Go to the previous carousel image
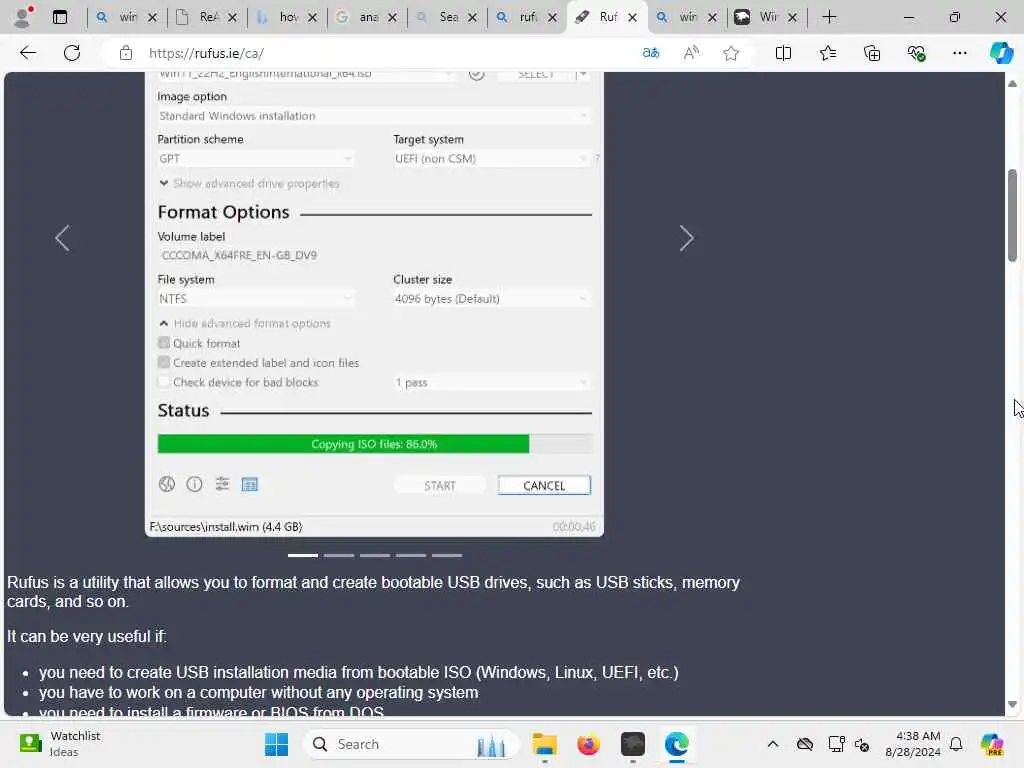This screenshot has width=1024, height=768. tap(62, 238)
